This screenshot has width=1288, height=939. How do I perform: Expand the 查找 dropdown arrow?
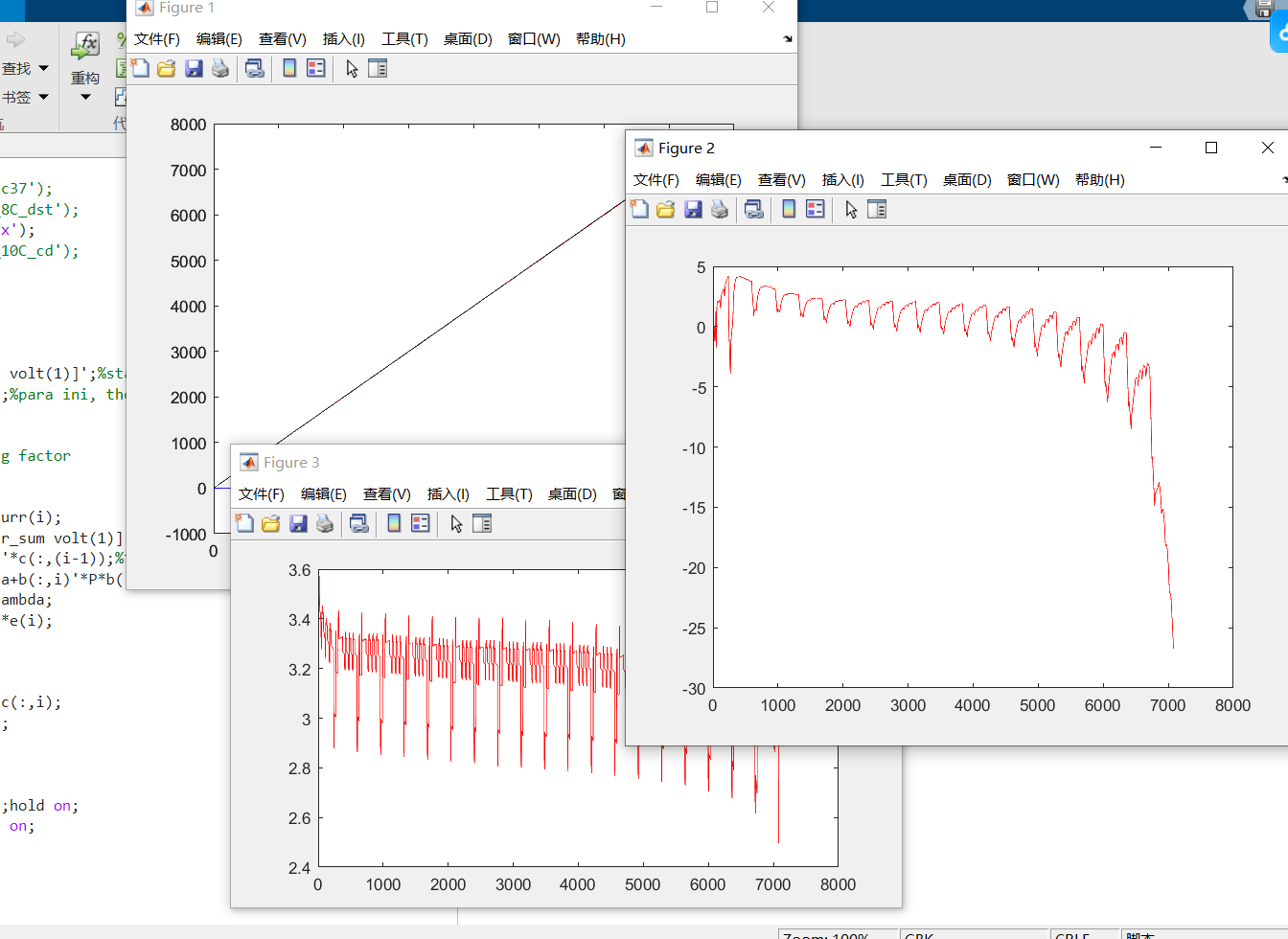(43, 68)
